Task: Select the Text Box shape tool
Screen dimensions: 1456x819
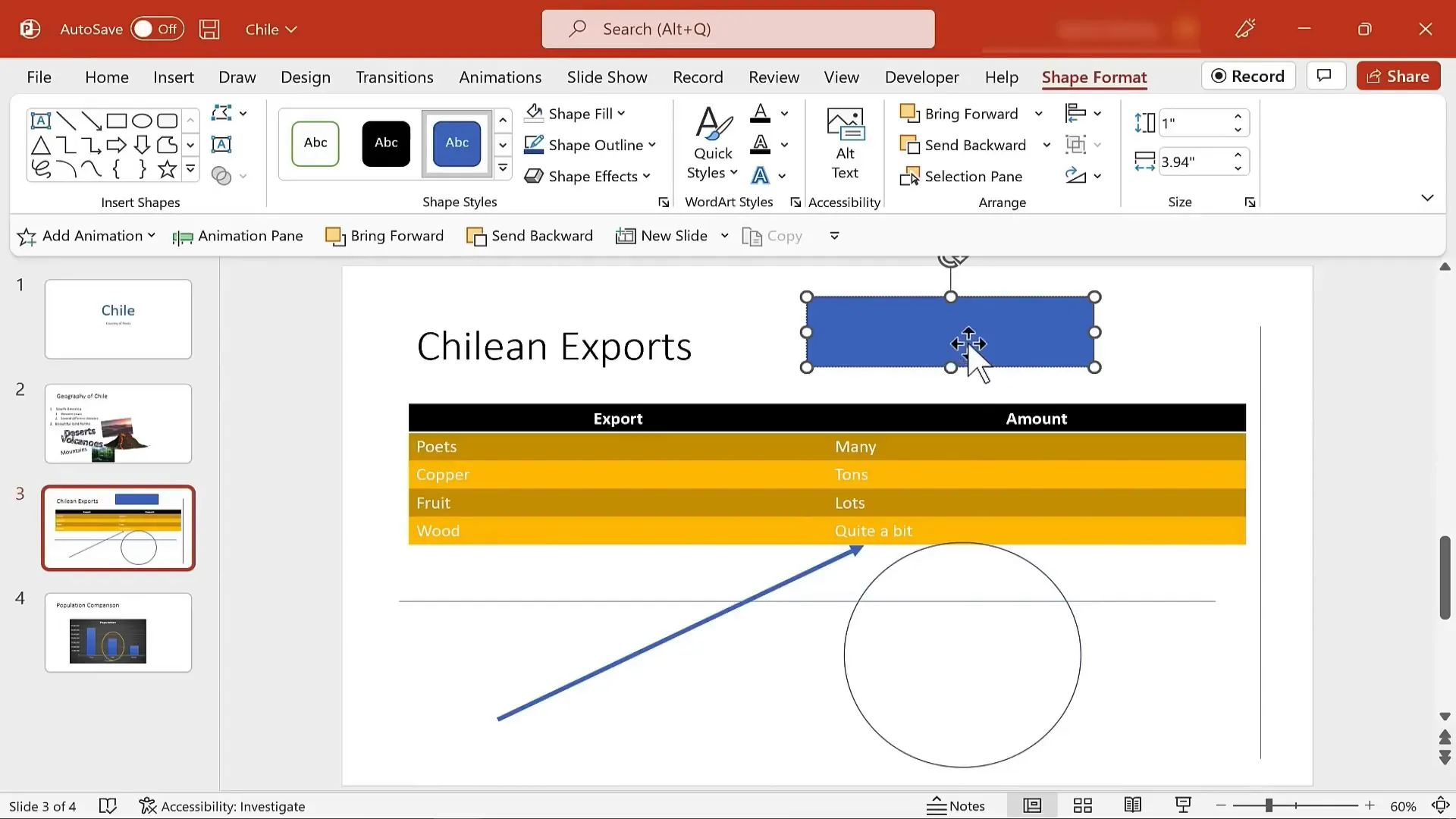Action: [41, 121]
